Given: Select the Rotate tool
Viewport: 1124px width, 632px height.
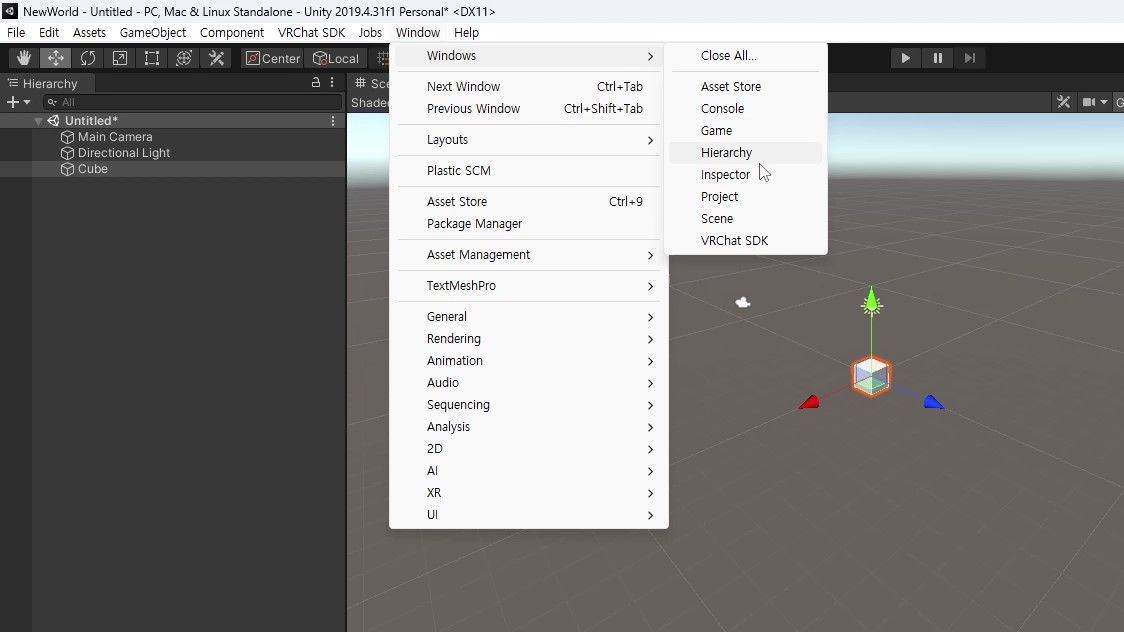Looking at the screenshot, I should 87,58.
